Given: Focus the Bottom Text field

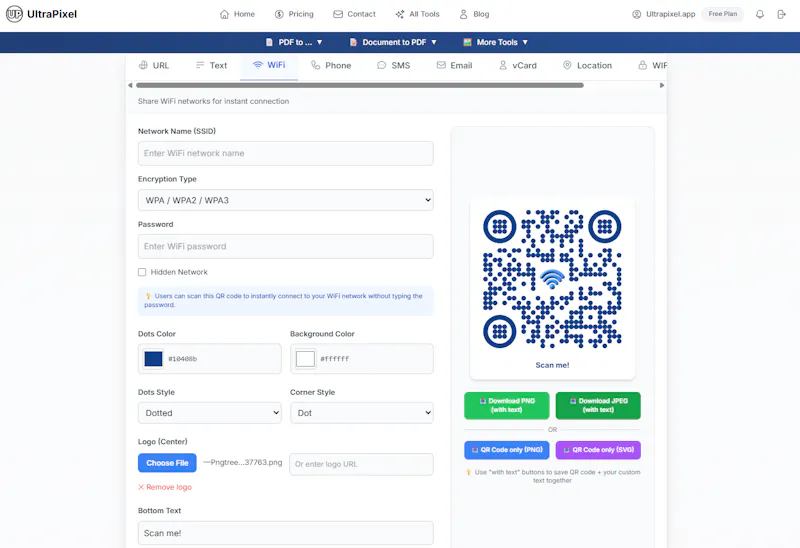Looking at the screenshot, I should click(x=286, y=533).
